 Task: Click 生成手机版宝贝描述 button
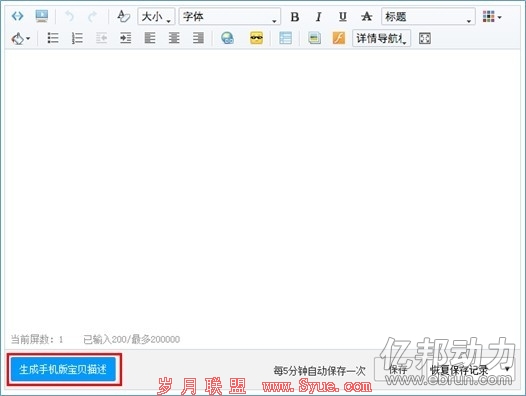point(63,369)
